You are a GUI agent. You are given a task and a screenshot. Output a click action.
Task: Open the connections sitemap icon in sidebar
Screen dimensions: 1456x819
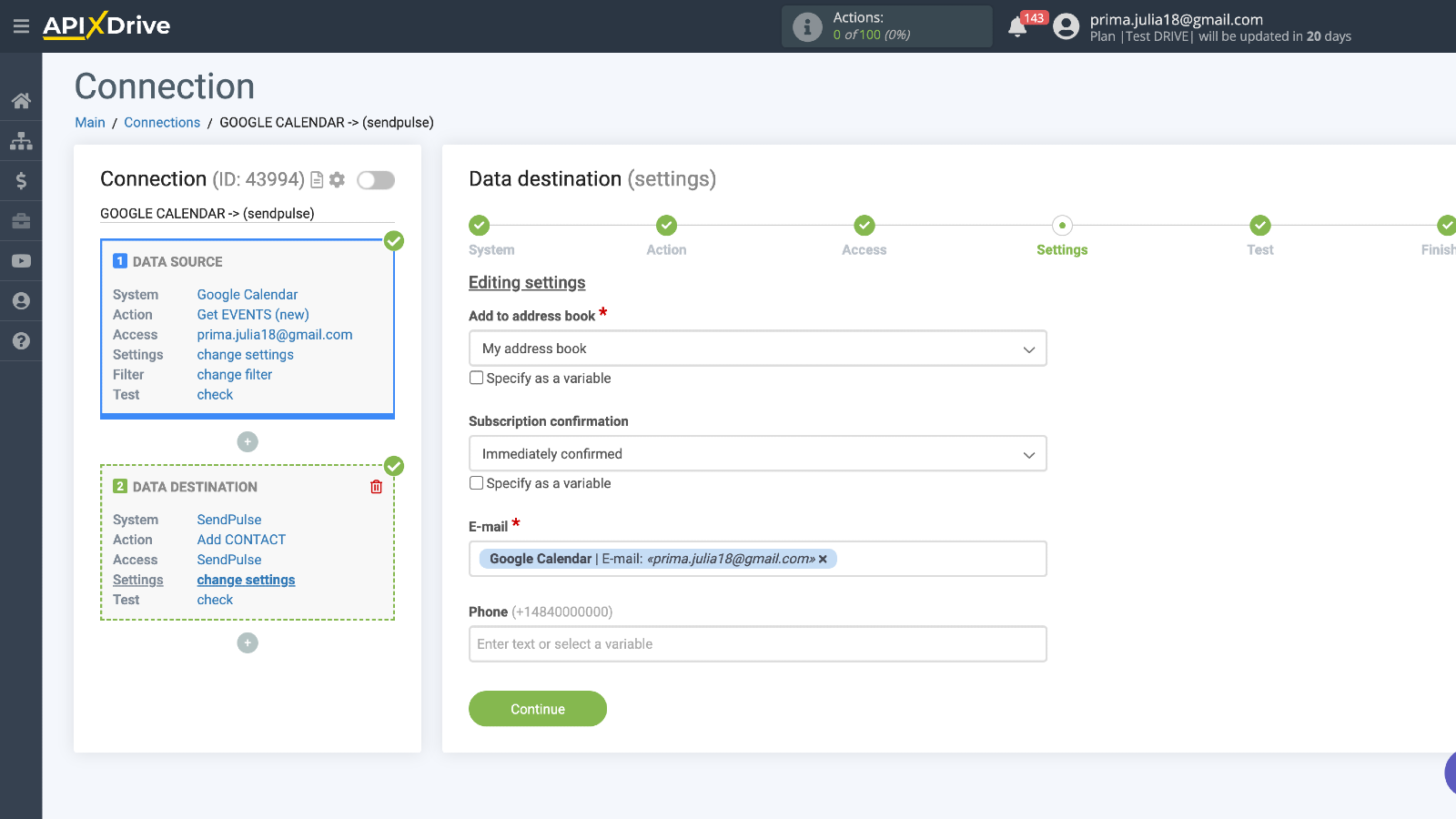point(21,141)
